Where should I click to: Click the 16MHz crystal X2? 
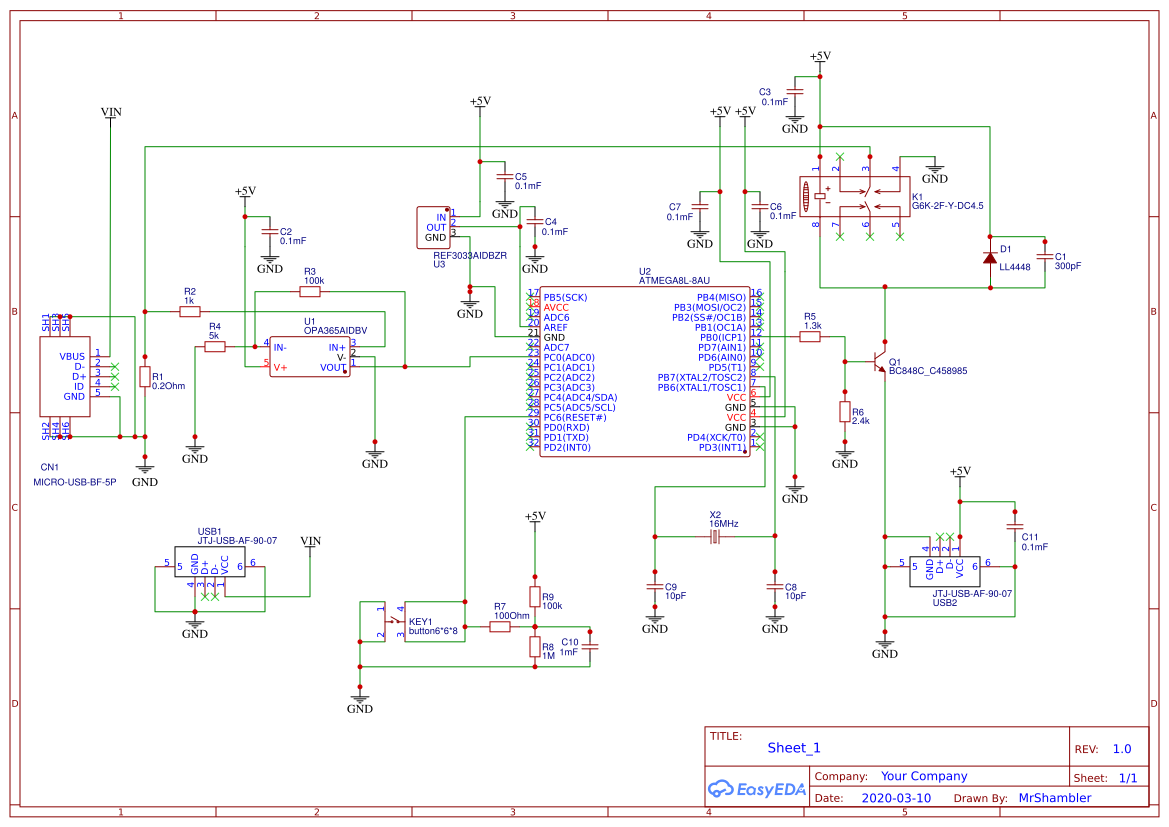tap(715, 536)
